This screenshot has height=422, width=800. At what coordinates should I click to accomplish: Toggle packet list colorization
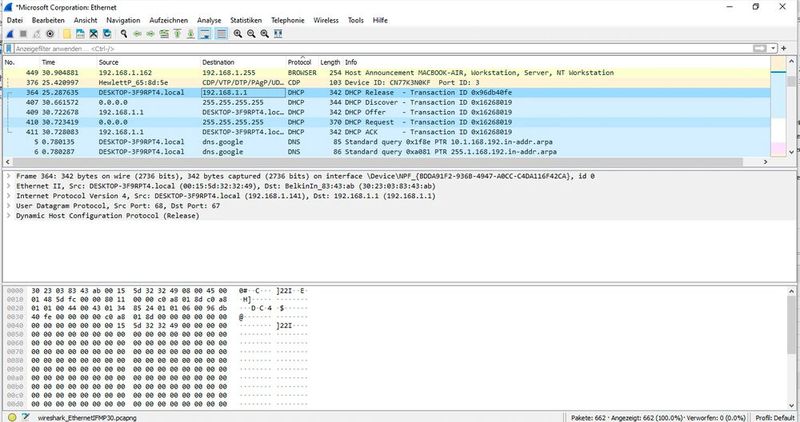pyautogui.click(x=221, y=34)
